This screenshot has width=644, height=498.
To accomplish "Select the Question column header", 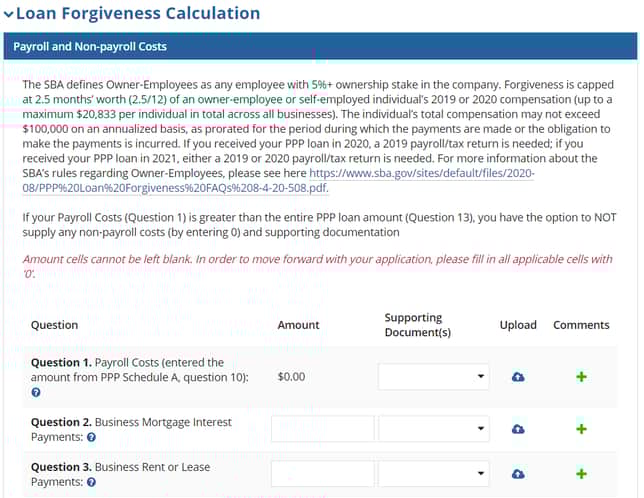I will pos(54,325).
